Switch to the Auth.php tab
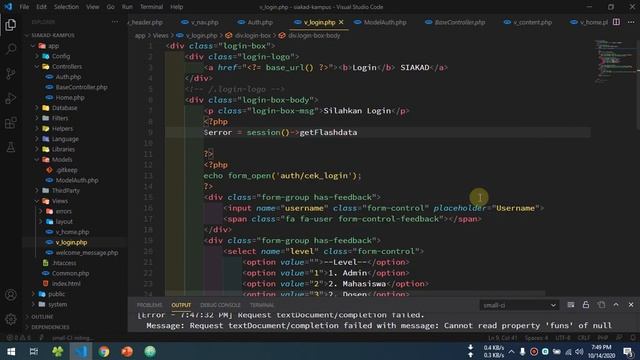Image resolution: width=640 pixels, height=360 pixels. tap(260, 22)
